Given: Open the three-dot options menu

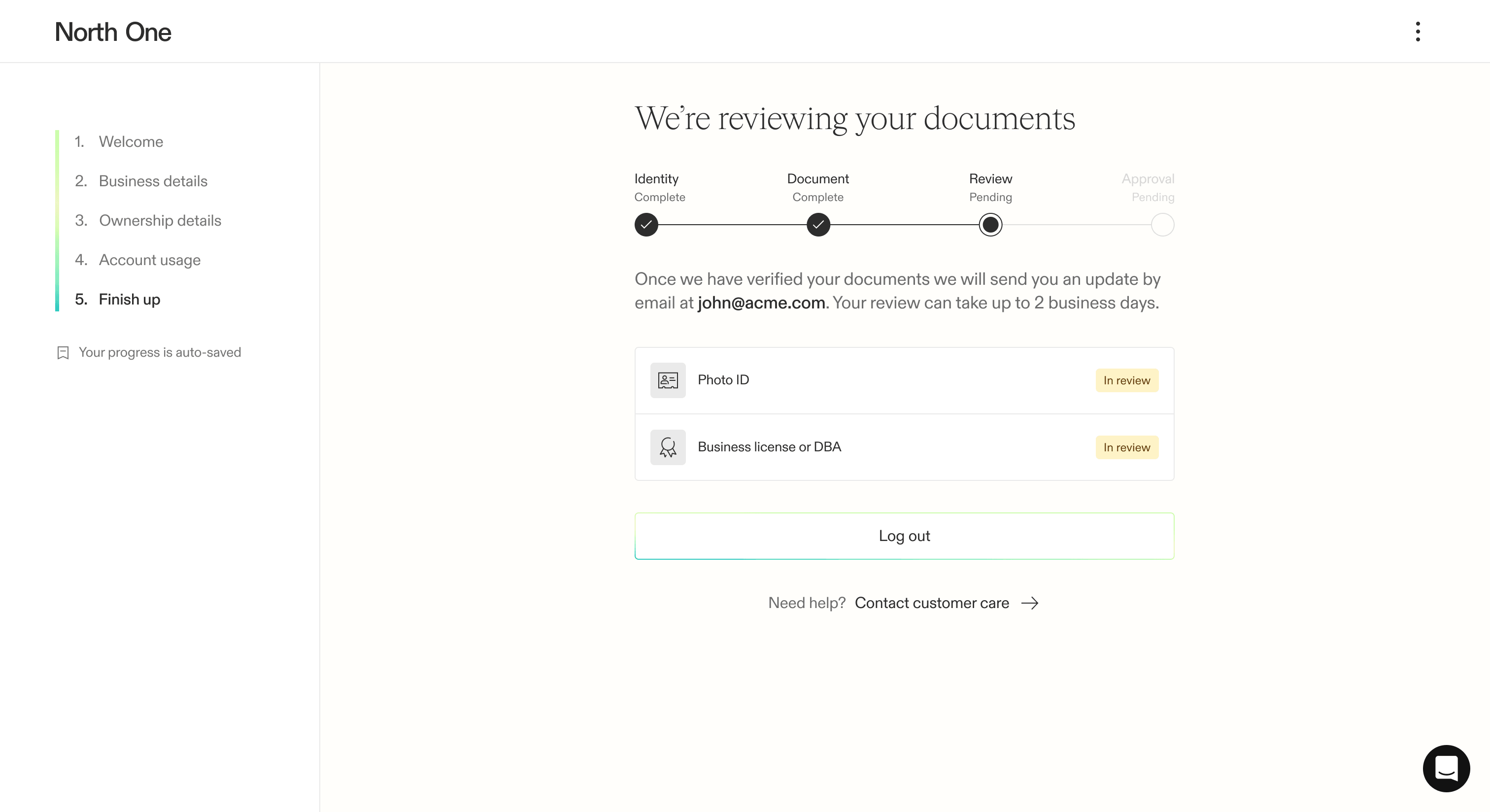Looking at the screenshot, I should [x=1418, y=32].
